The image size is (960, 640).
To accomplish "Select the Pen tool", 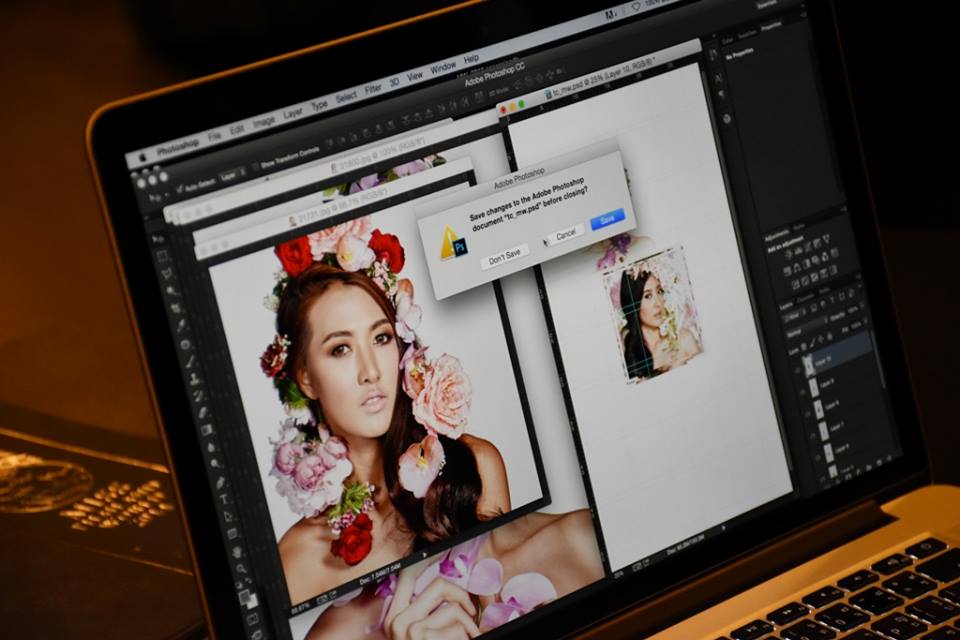I will pyautogui.click(x=220, y=483).
